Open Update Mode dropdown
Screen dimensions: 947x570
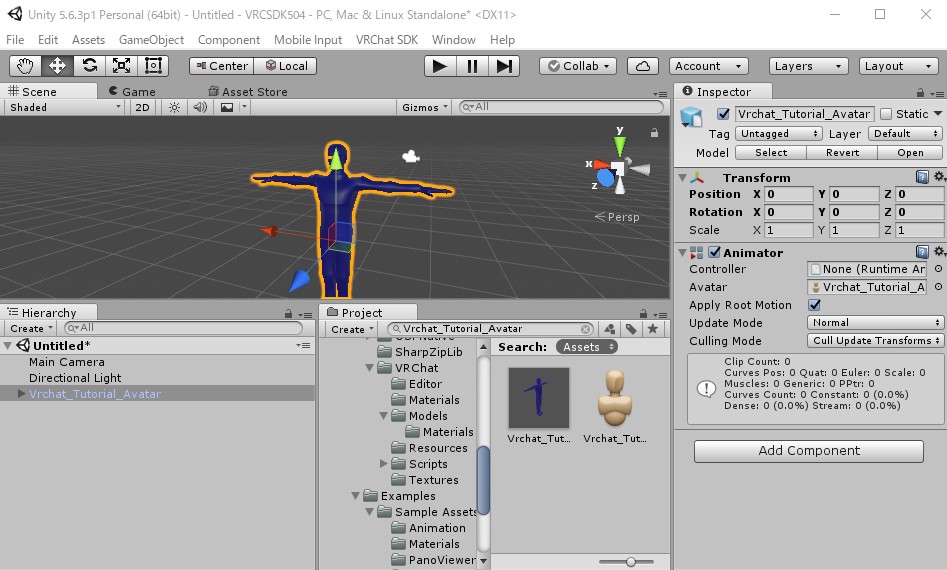(x=875, y=323)
